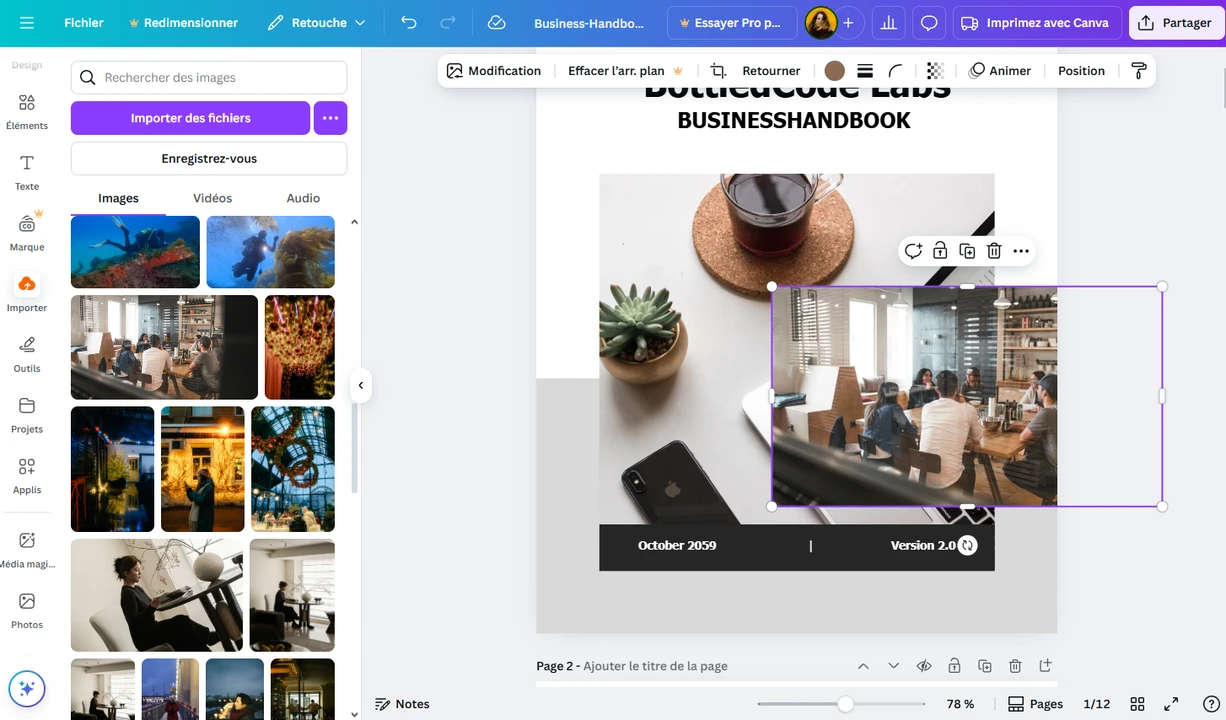Open transparency checkerboard option

click(x=935, y=71)
